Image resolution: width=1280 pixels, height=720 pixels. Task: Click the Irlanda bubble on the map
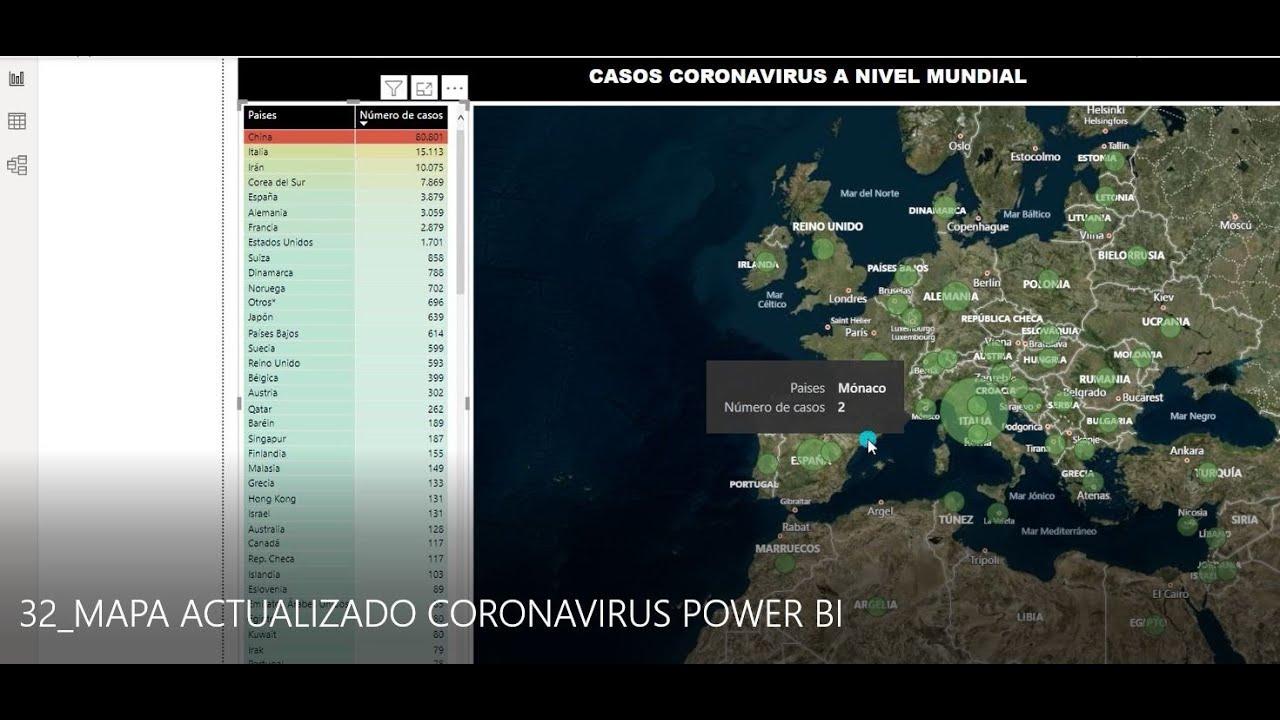767,264
